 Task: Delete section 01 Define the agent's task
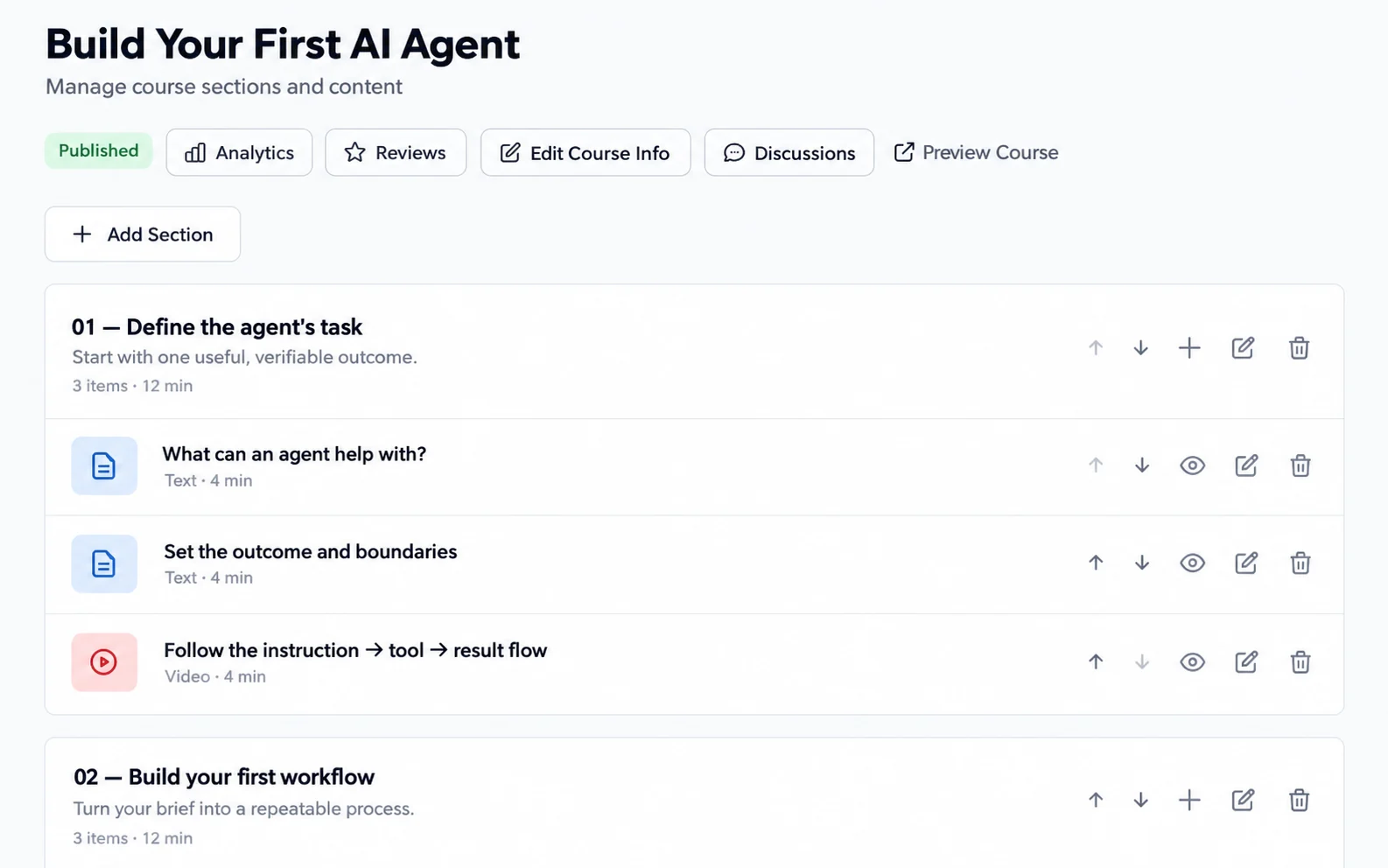1299,348
